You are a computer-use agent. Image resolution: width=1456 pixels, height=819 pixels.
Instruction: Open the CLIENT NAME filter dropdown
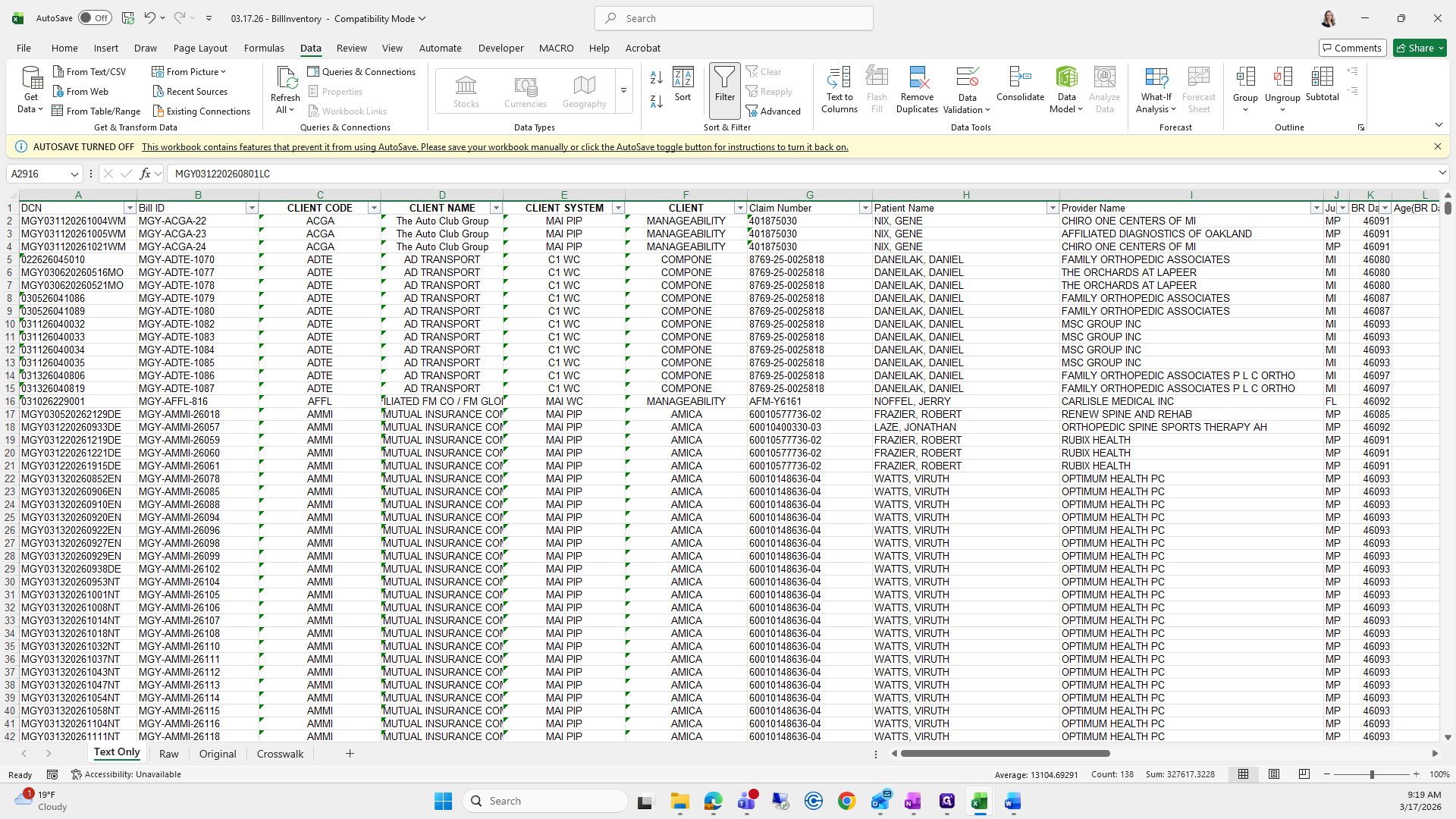(x=496, y=208)
